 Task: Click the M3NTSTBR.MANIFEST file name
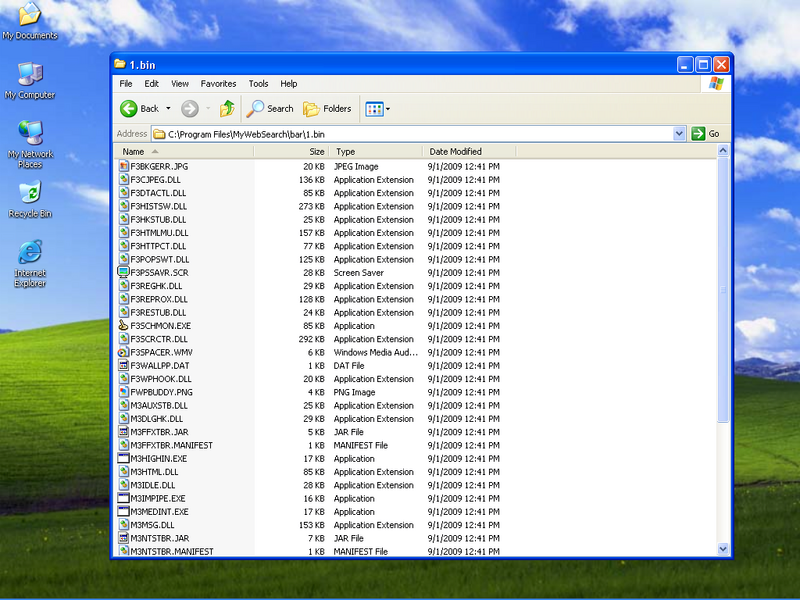tap(172, 551)
